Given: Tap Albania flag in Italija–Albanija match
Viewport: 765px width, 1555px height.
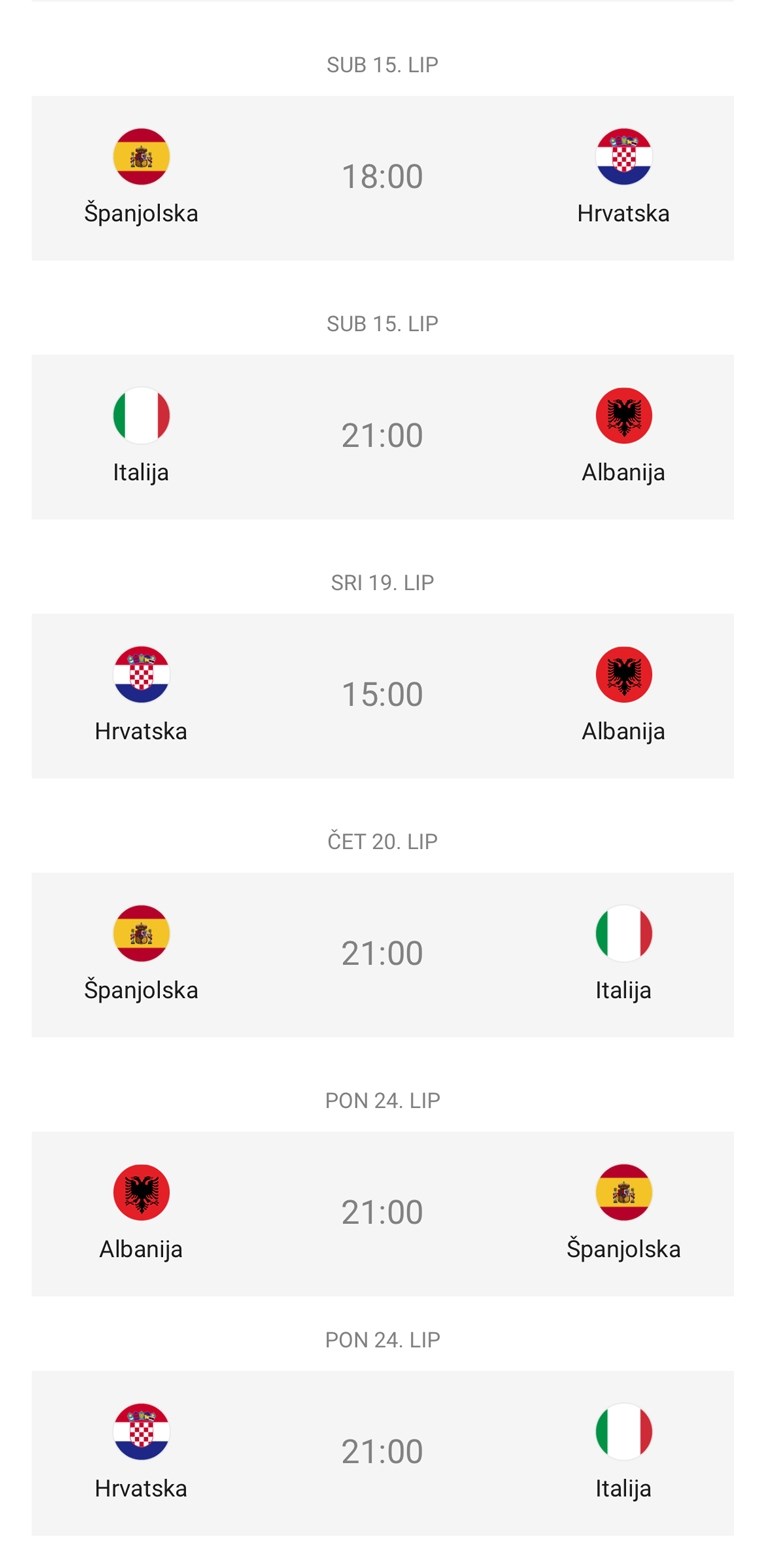Looking at the screenshot, I should click(x=624, y=416).
